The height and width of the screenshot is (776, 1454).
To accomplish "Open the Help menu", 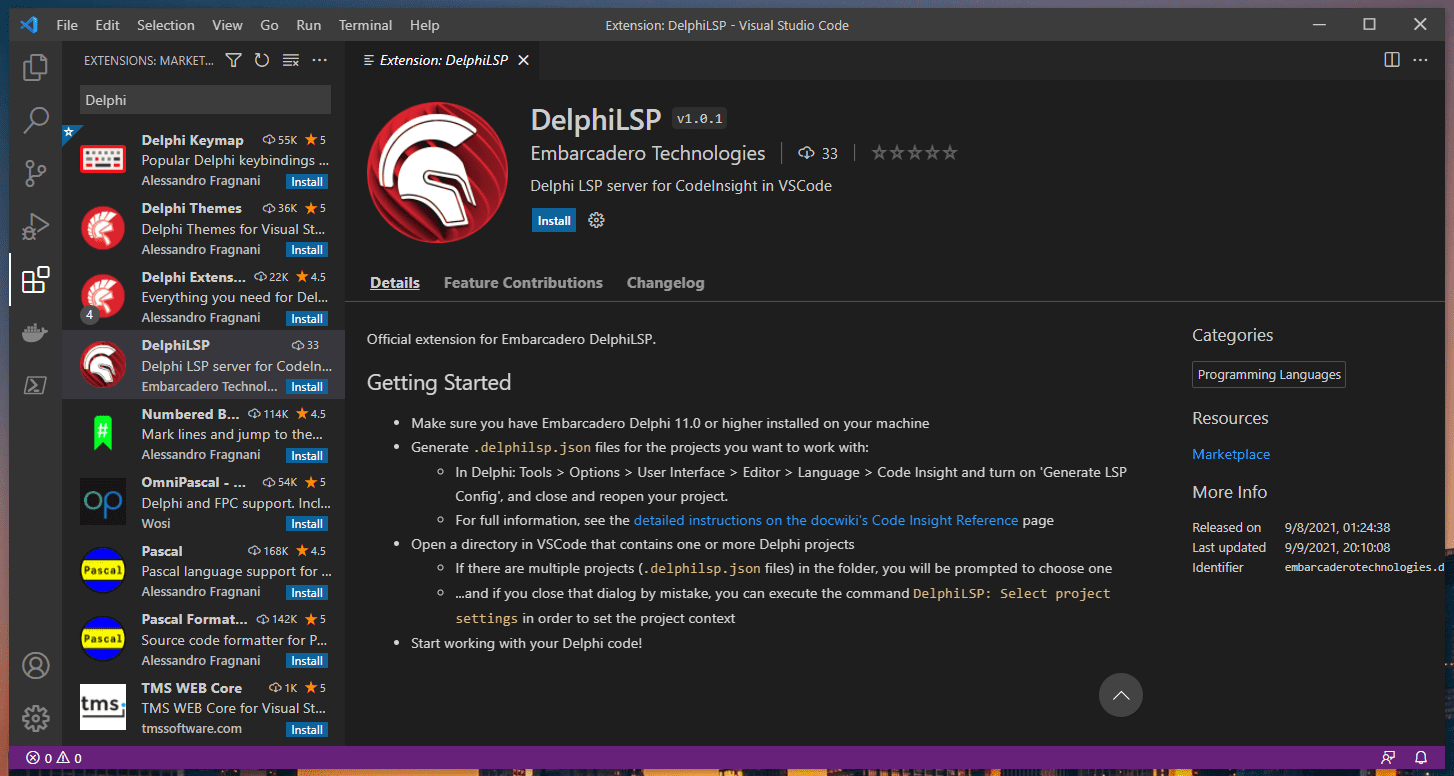I will tap(425, 25).
